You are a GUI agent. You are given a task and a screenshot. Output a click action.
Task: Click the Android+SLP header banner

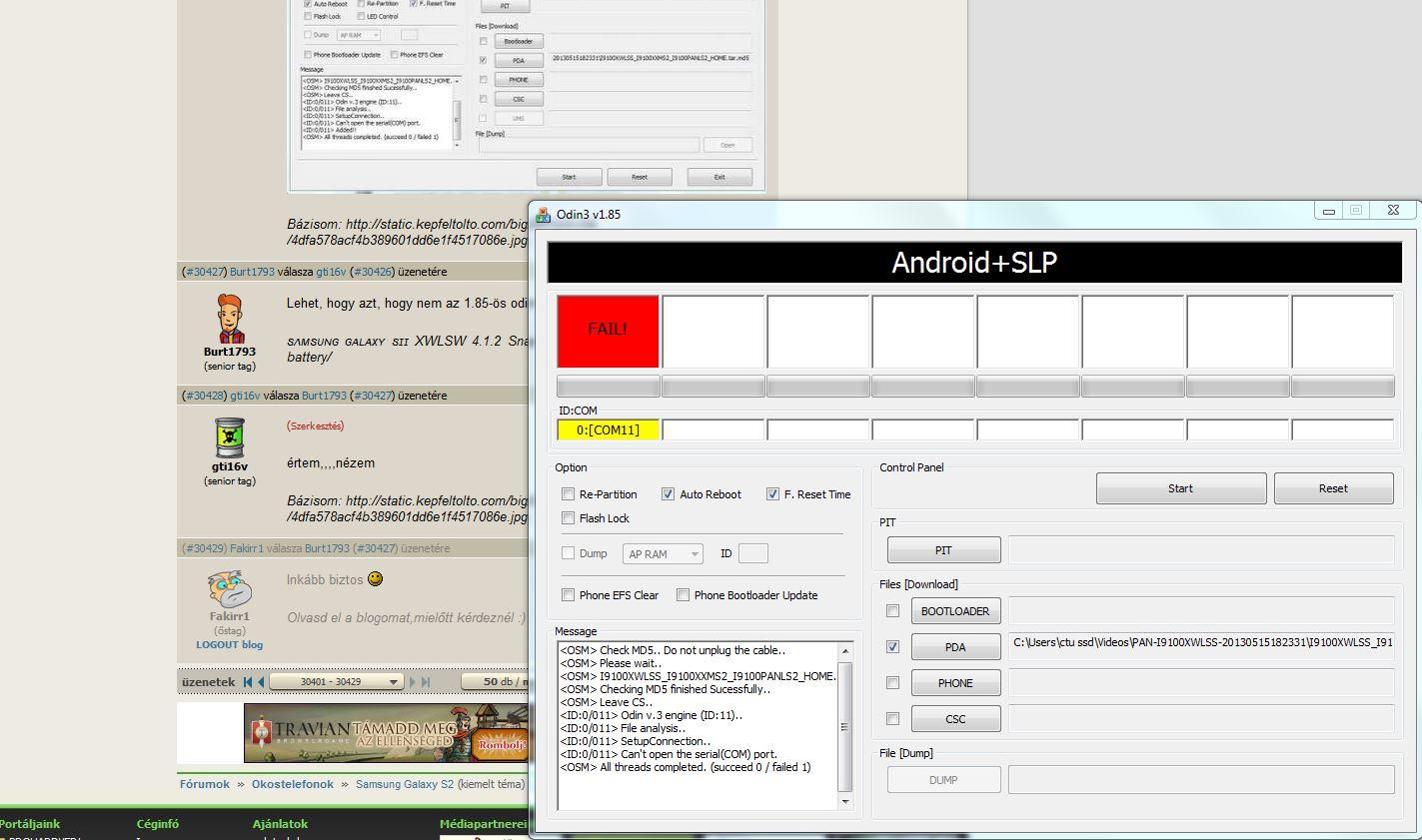[x=974, y=263]
